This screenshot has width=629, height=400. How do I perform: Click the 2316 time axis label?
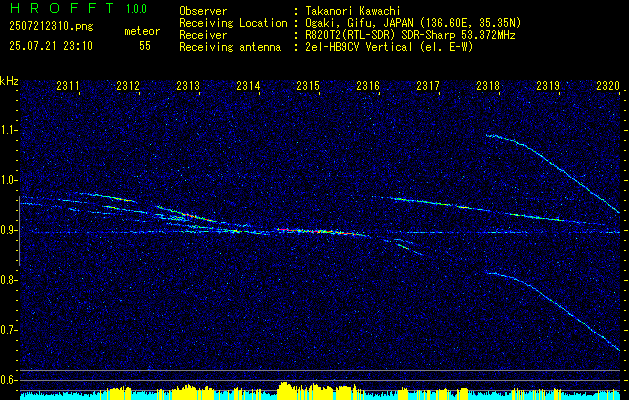click(368, 86)
